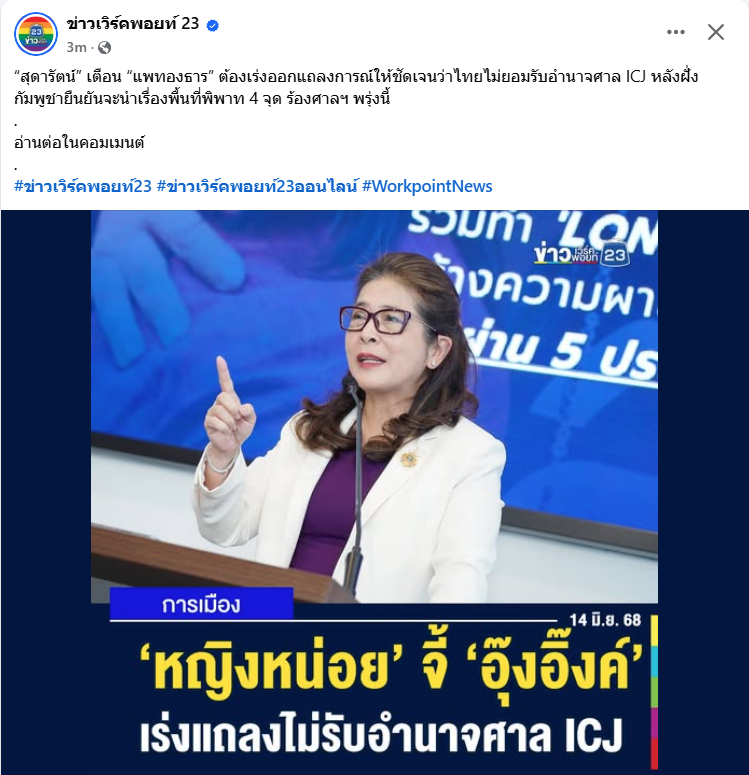Open hashtag #ข่าวเวิร์คพอยท์23ออนไลน์
The image size is (749, 775).
(x=257, y=186)
